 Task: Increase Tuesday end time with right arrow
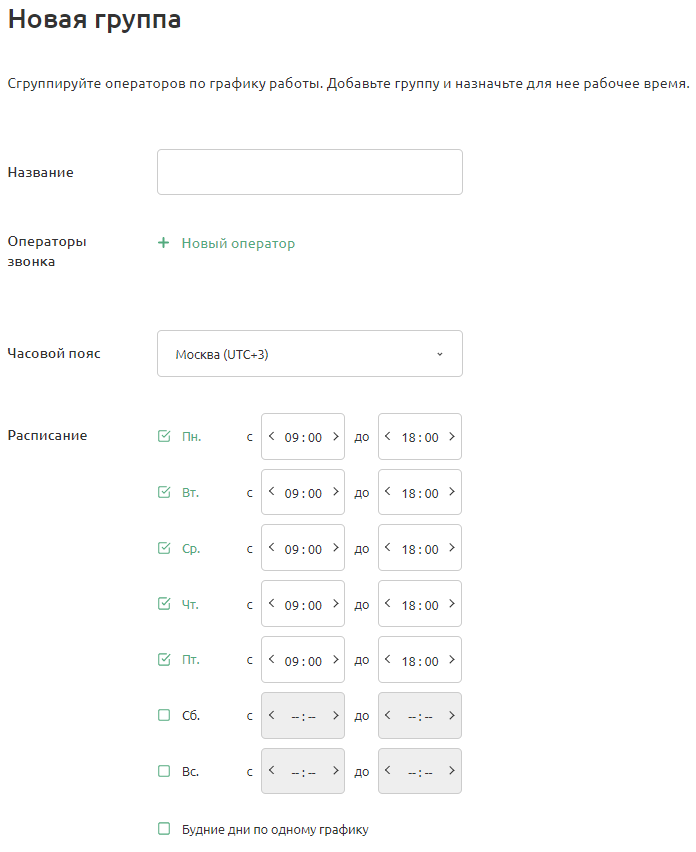[x=452, y=493]
